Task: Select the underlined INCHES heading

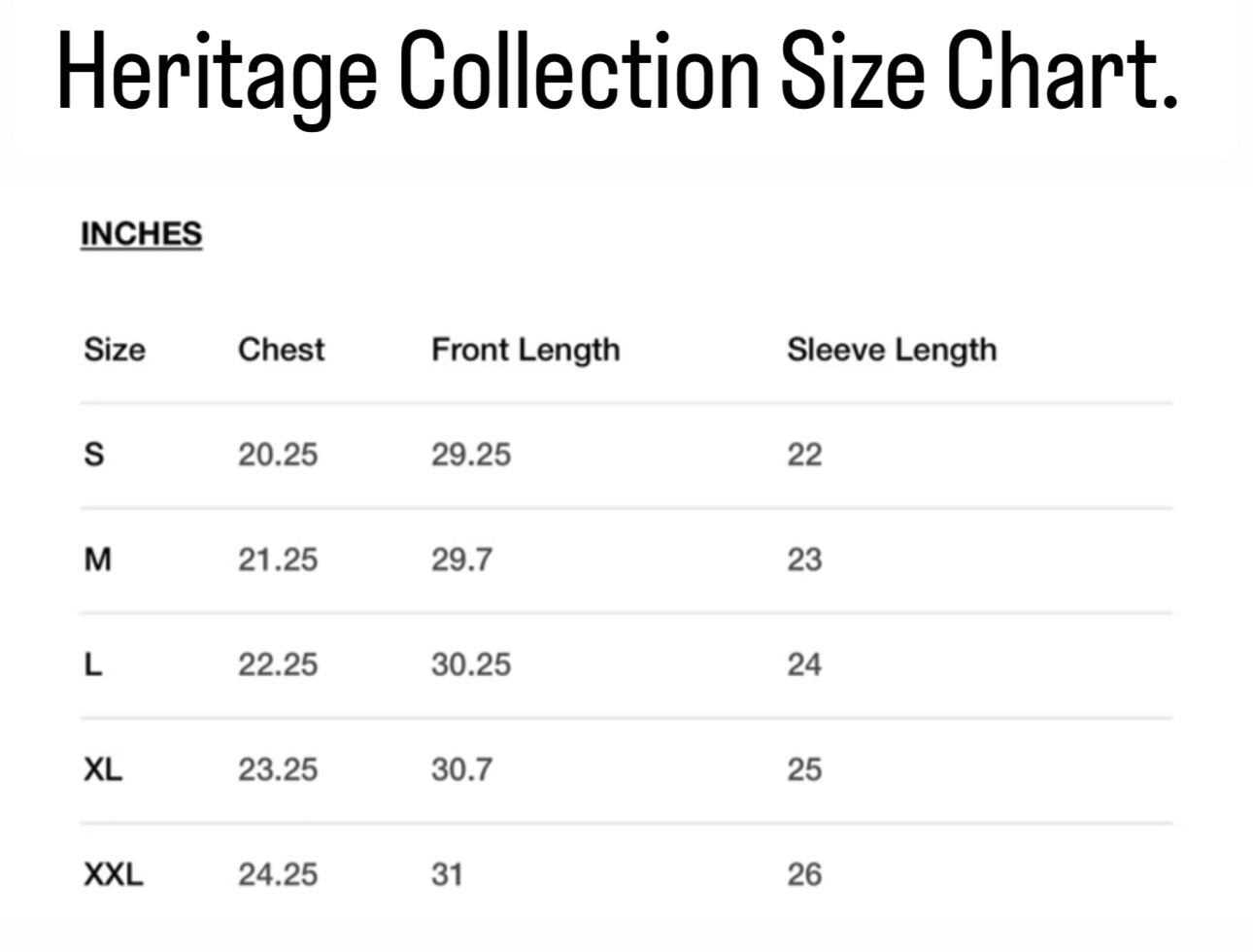Action: [x=141, y=234]
